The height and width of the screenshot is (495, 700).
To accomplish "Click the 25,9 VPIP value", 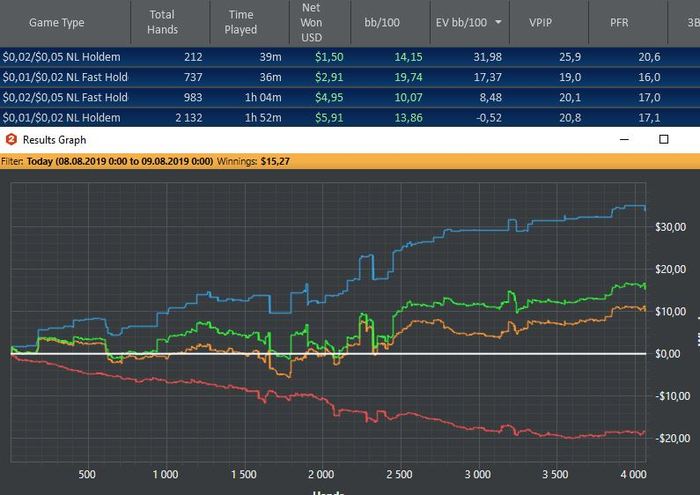I will coord(570,57).
